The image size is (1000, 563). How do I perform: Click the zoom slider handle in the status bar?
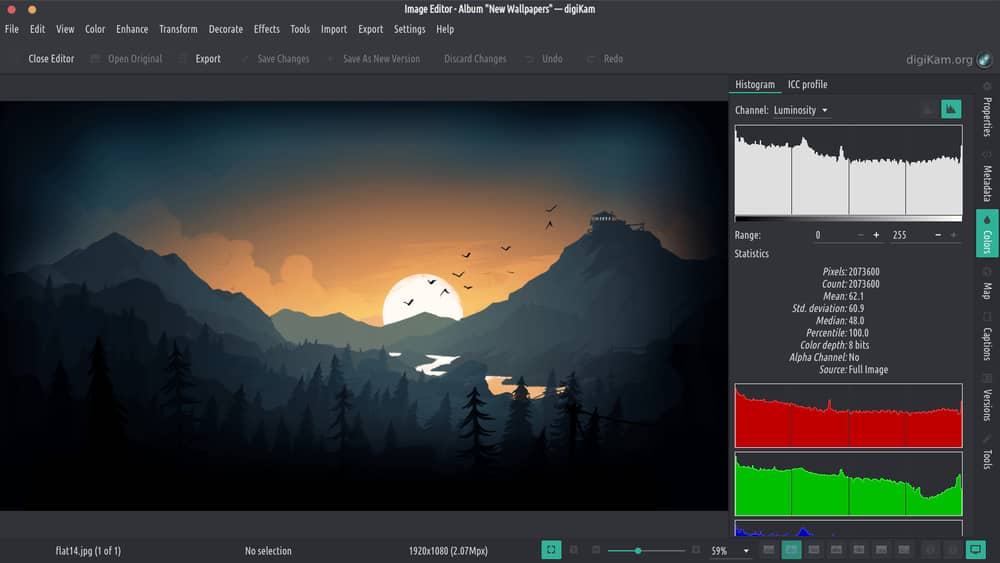(x=637, y=550)
